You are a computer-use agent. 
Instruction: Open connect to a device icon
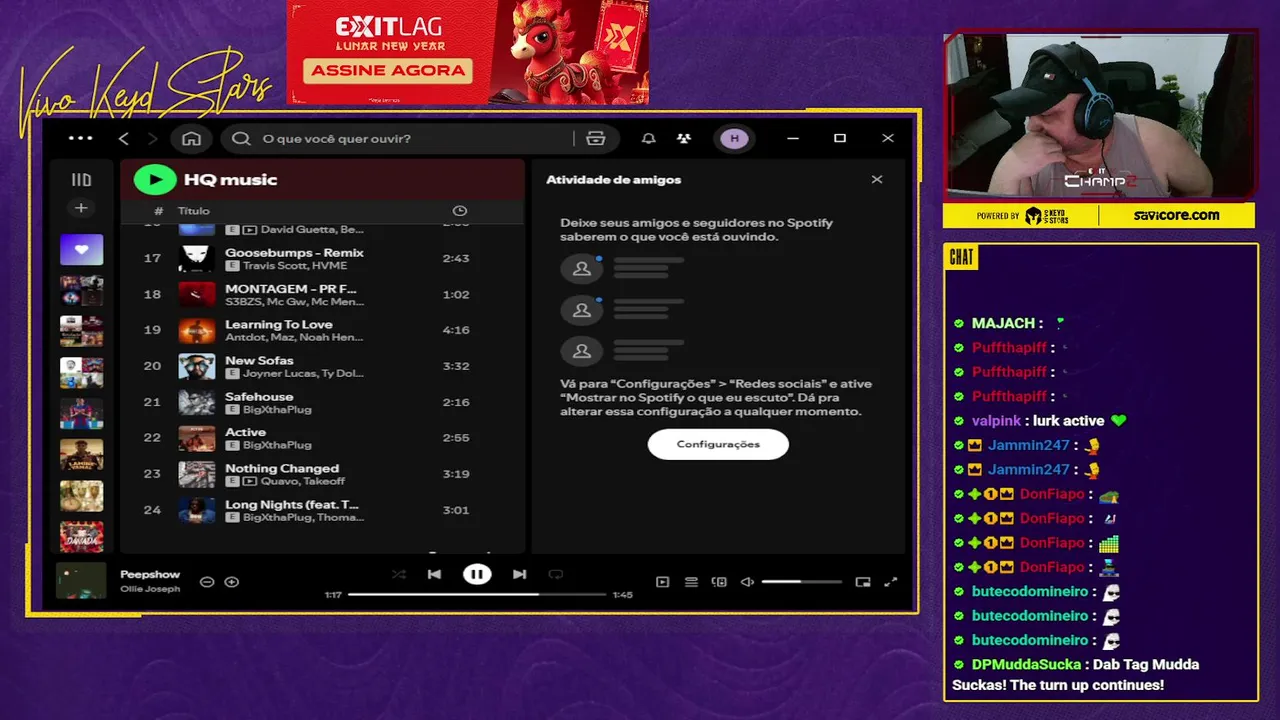(x=719, y=582)
